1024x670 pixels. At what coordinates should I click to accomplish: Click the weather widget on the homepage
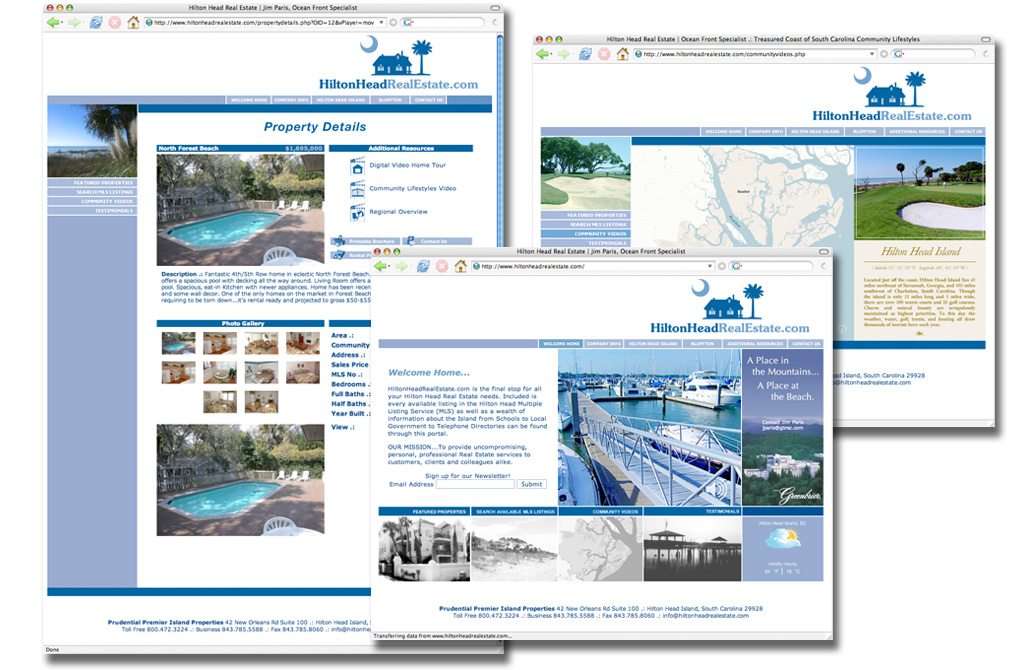[782, 549]
